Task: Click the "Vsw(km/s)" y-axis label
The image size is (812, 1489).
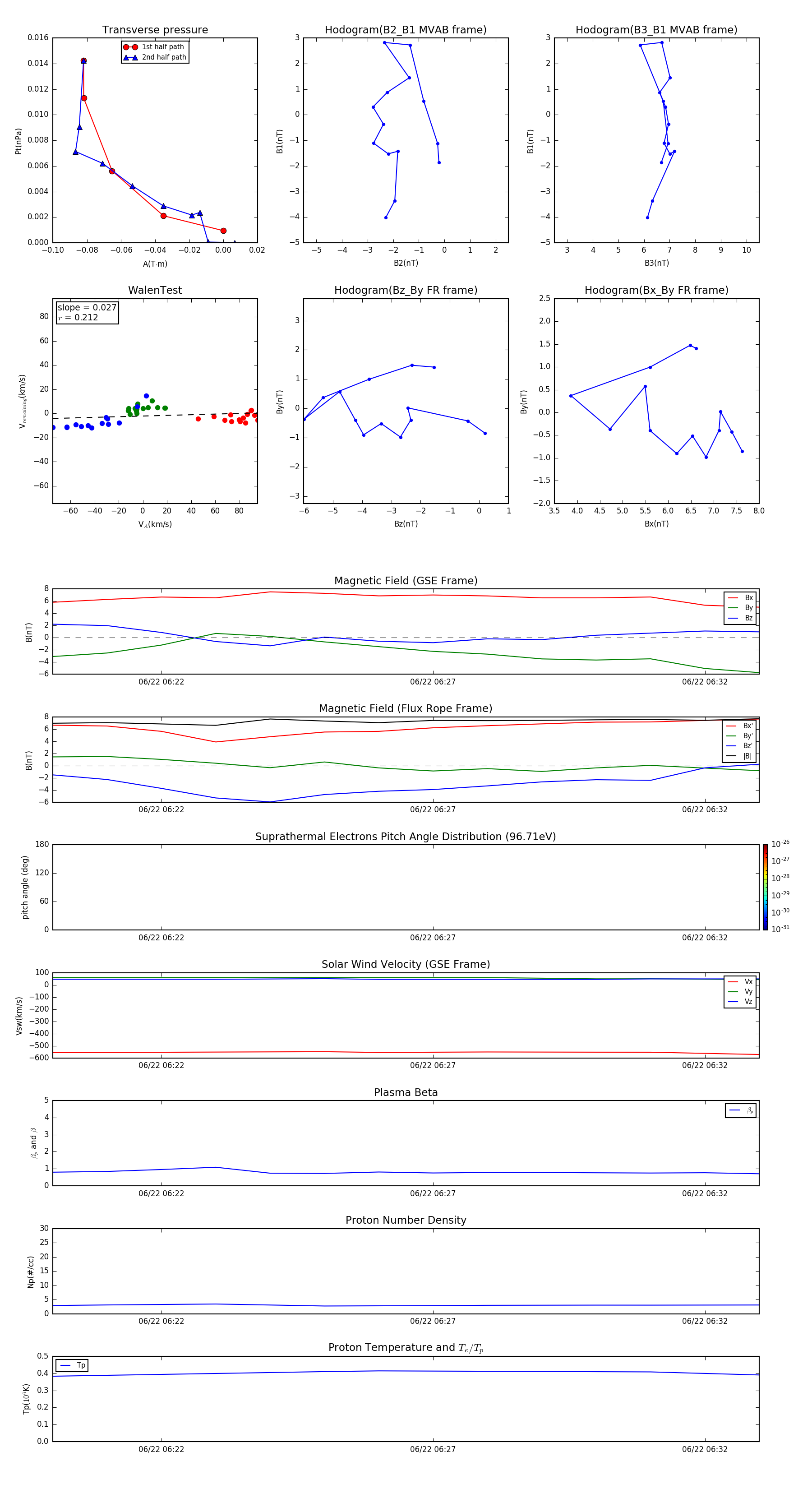Action: pos(18,1016)
